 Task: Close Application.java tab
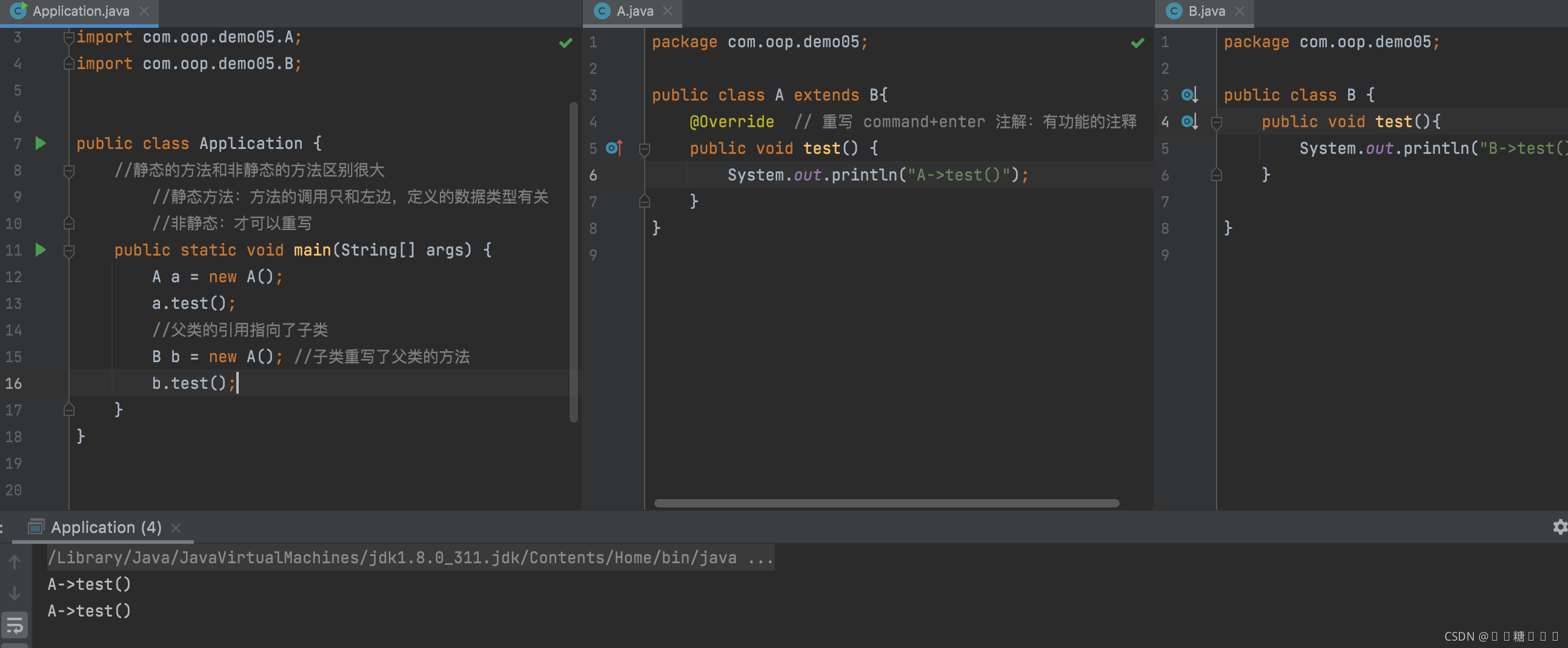[144, 11]
